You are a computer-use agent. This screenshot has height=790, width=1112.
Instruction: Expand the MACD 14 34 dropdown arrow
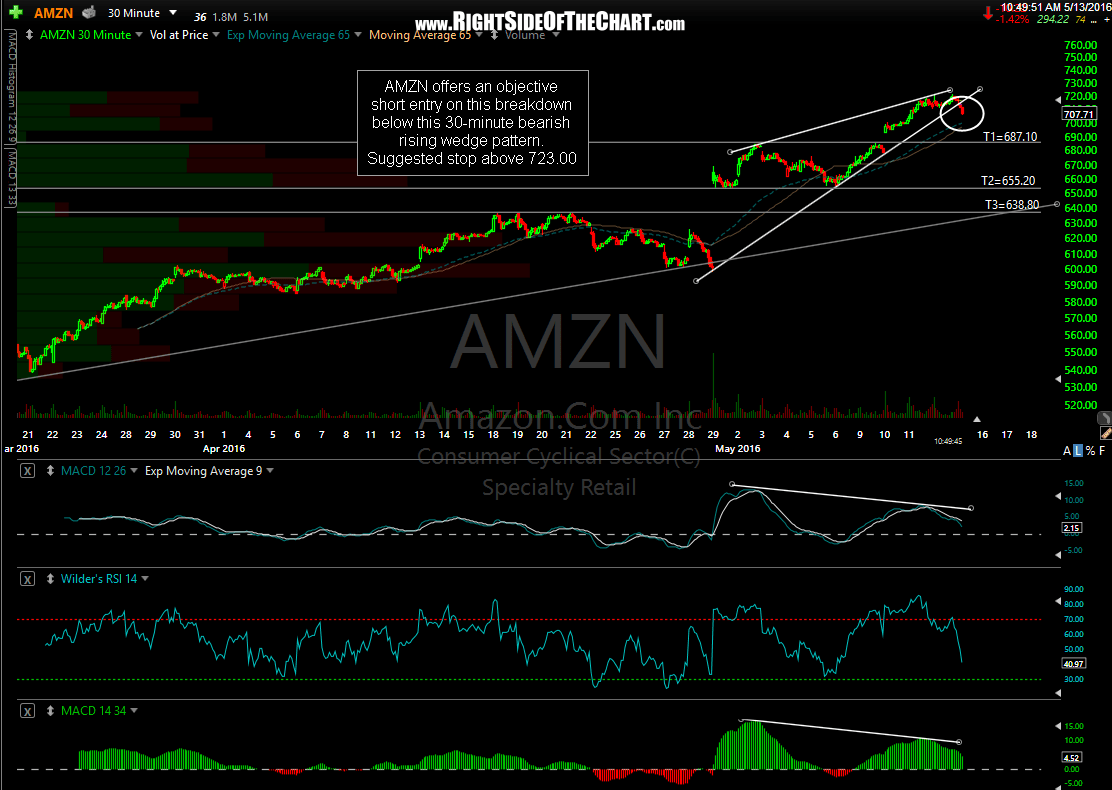pos(134,711)
